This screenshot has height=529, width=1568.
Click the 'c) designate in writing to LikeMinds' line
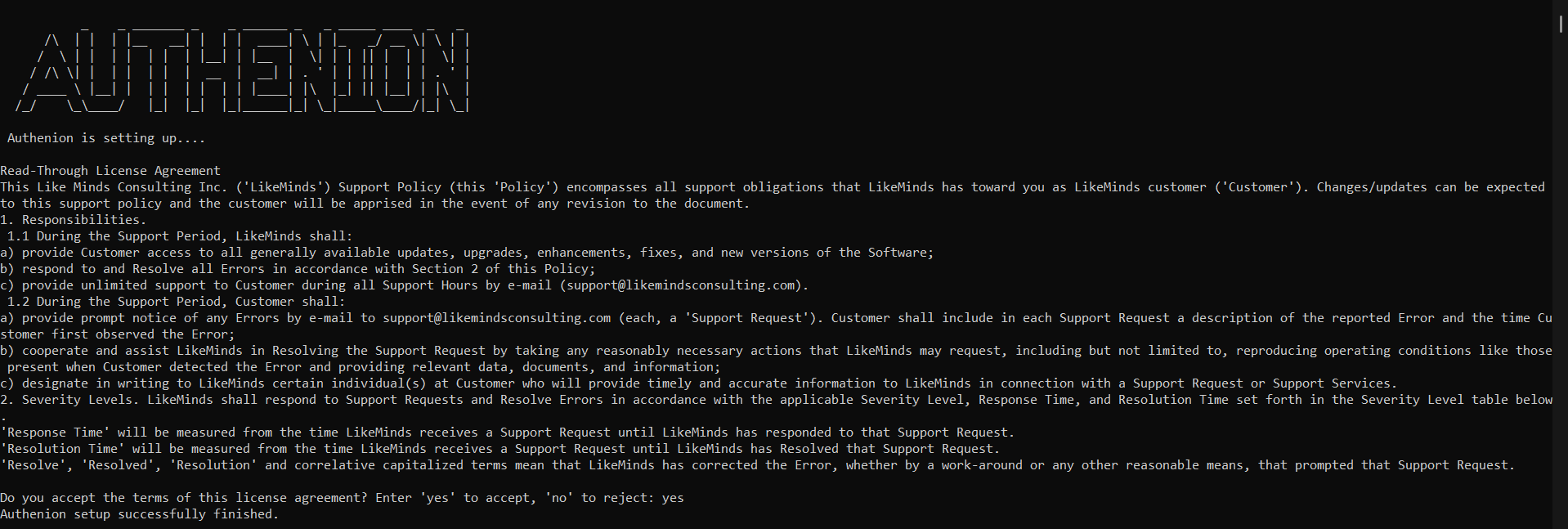pos(698,383)
